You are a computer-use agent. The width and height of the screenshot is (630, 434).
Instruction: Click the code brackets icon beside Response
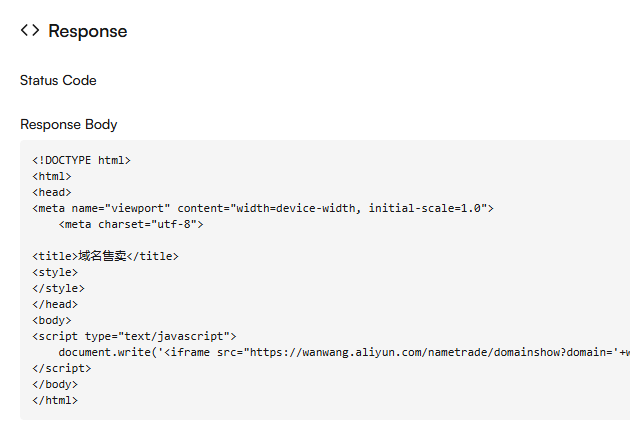pos(30,31)
